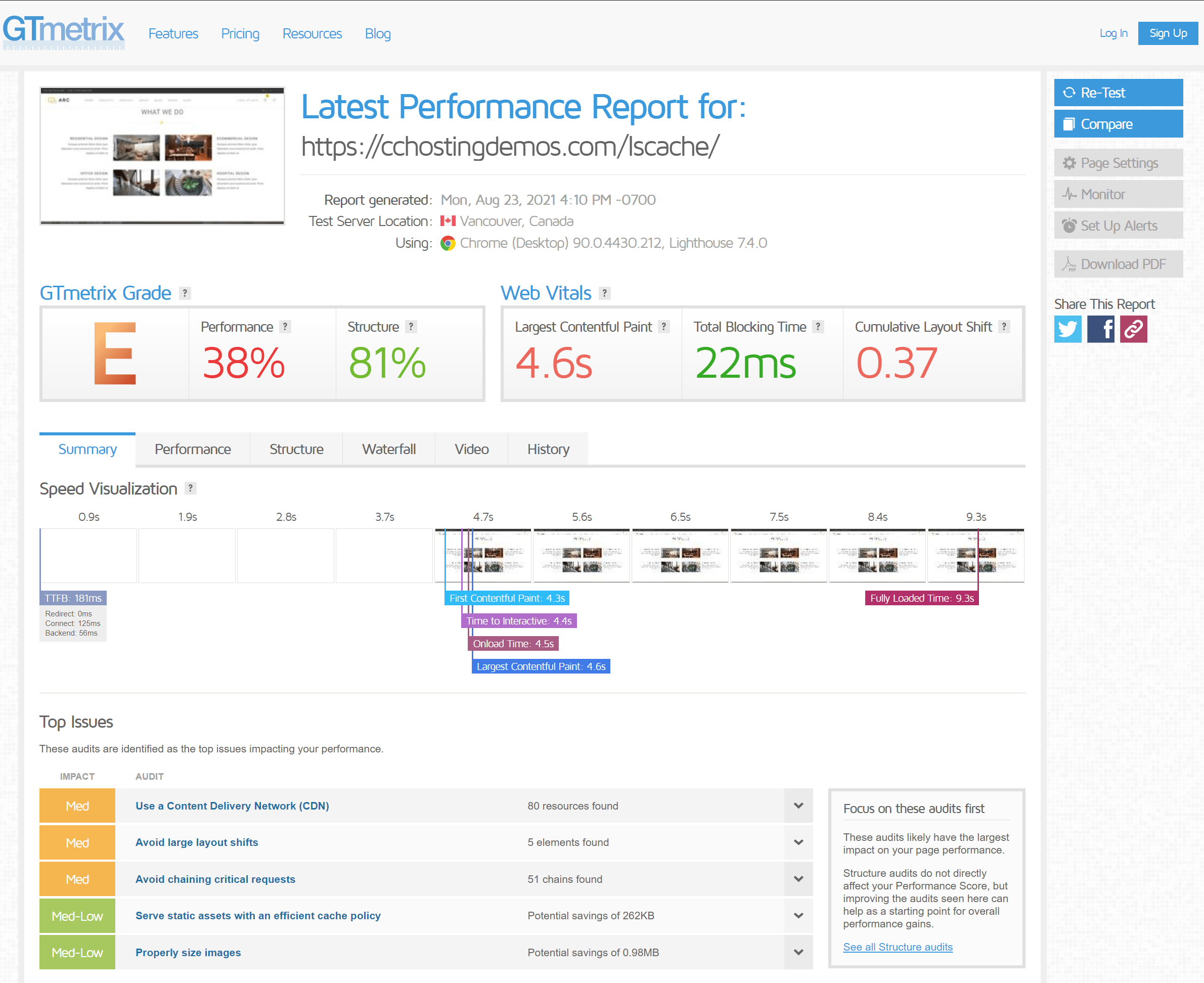1204x983 pixels.
Task: Click the Re-Test button
Action: pyautogui.click(x=1118, y=93)
